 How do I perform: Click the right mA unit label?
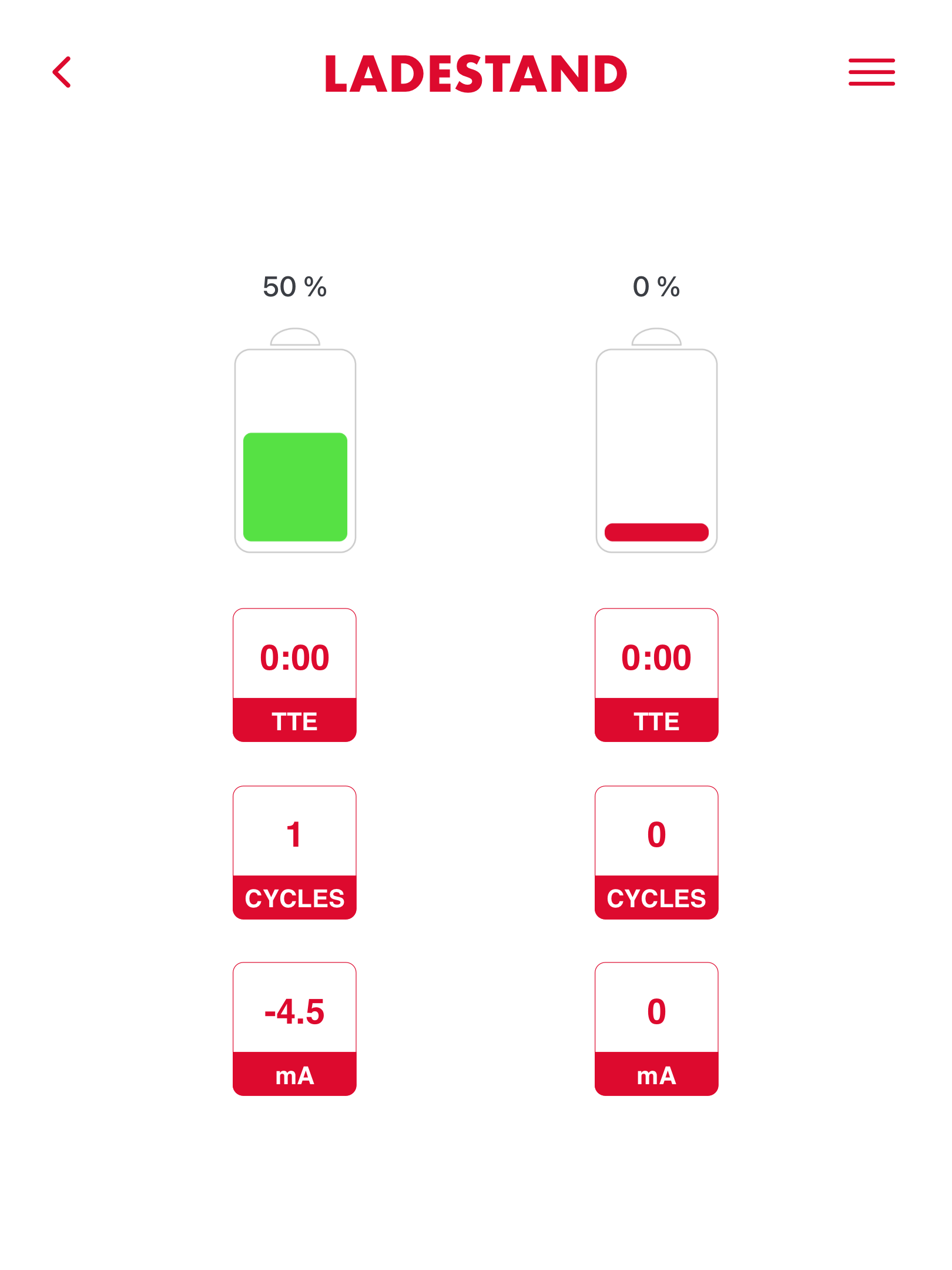[x=656, y=1075]
